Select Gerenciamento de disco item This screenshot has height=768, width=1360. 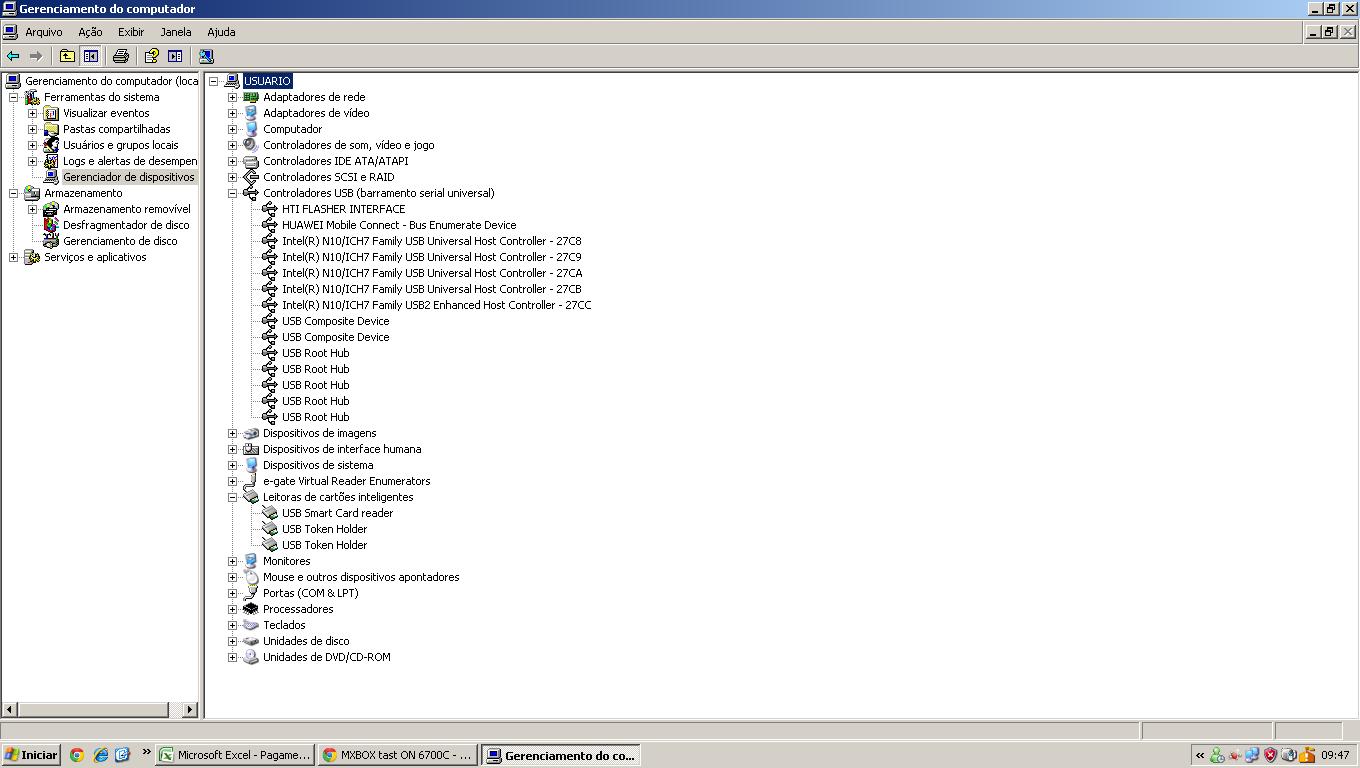120,241
